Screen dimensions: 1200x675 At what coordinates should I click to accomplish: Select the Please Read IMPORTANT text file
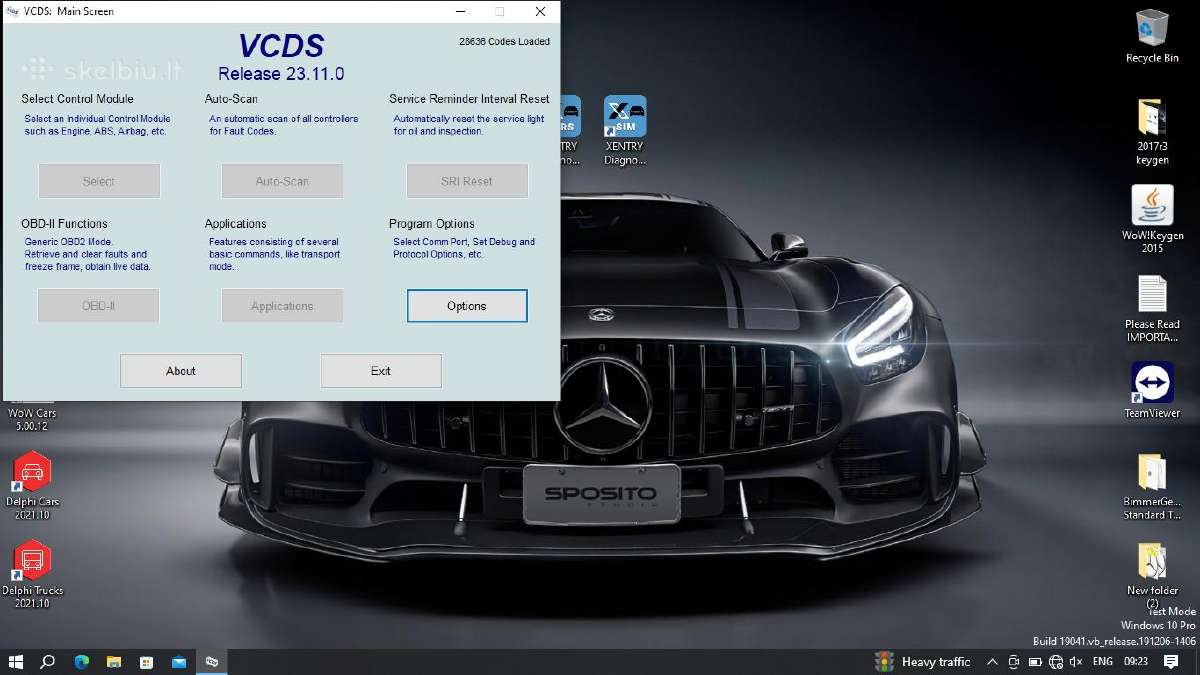(1152, 309)
